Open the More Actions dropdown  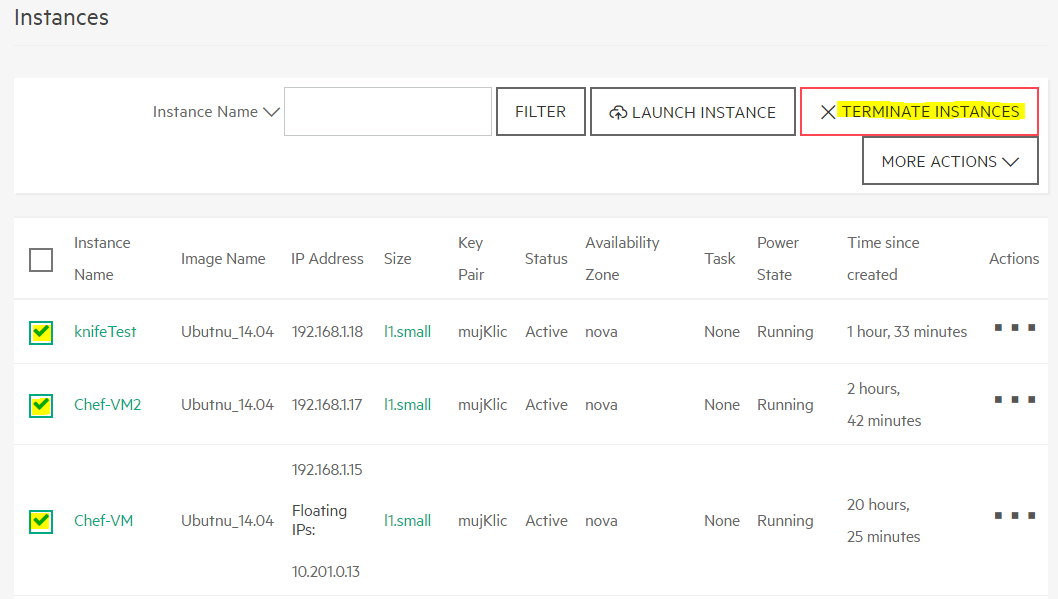(x=950, y=161)
